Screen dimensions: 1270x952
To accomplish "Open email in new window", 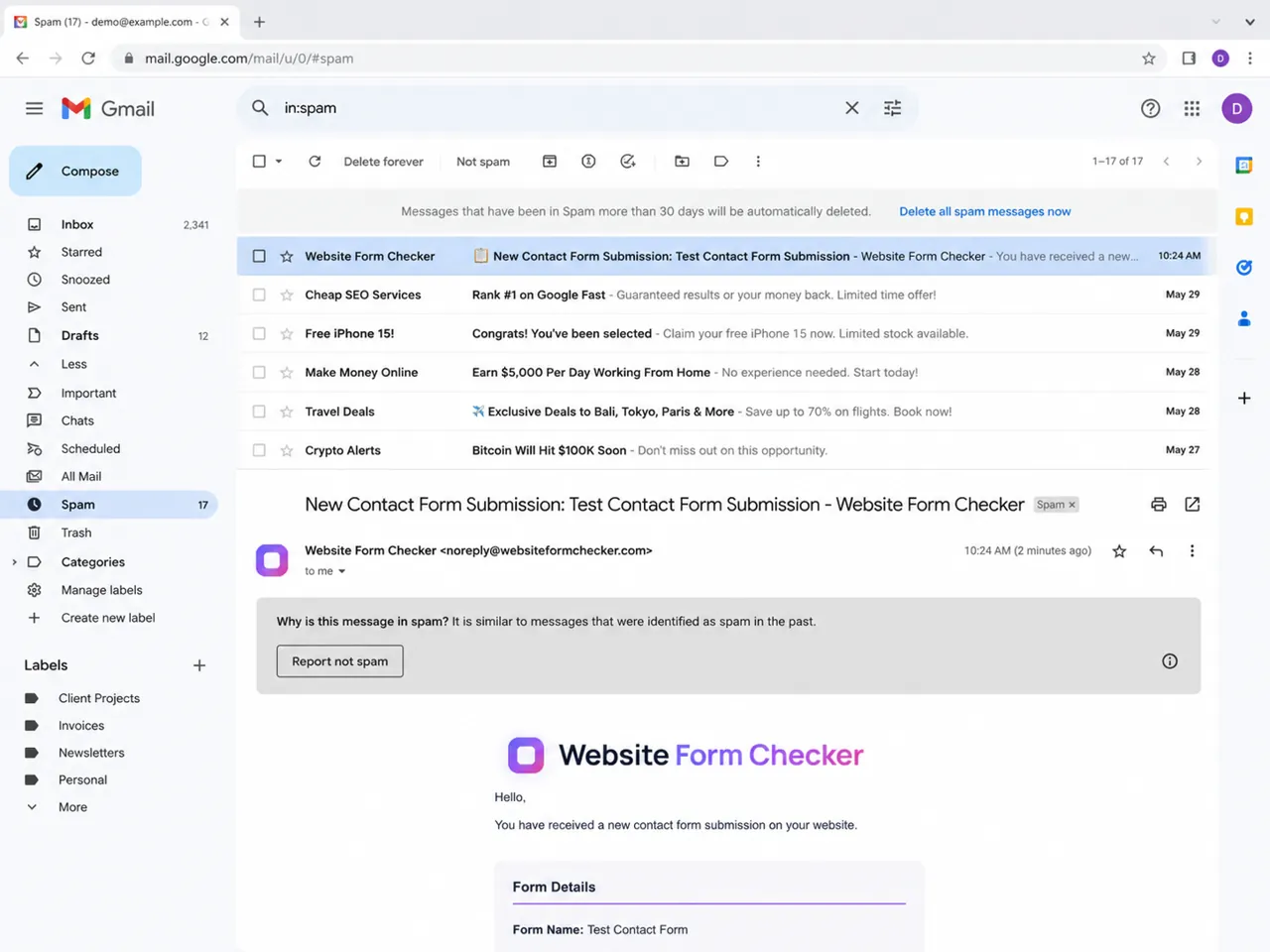I will point(1193,505).
